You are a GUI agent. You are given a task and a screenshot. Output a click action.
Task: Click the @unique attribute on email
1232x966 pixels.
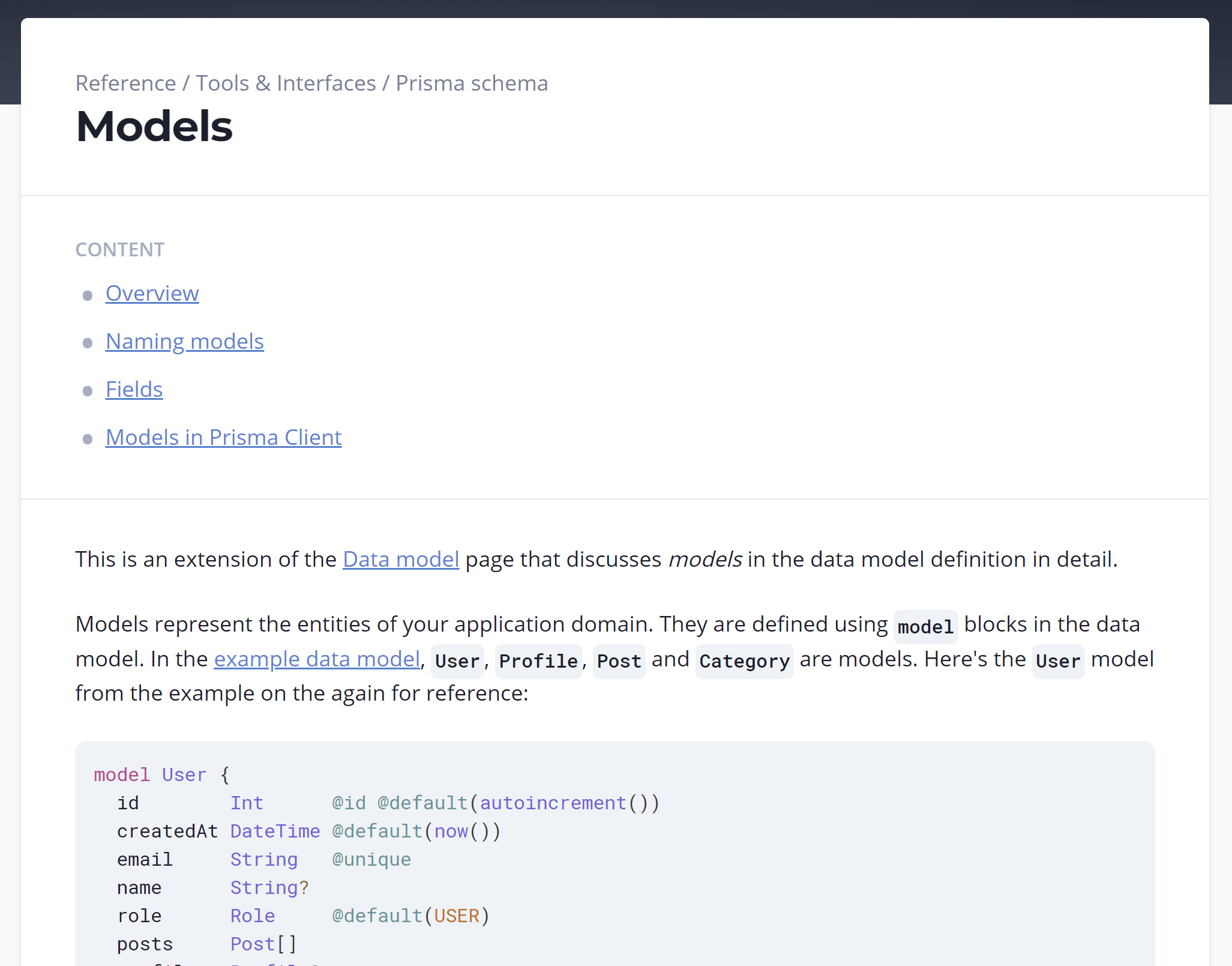(371, 859)
